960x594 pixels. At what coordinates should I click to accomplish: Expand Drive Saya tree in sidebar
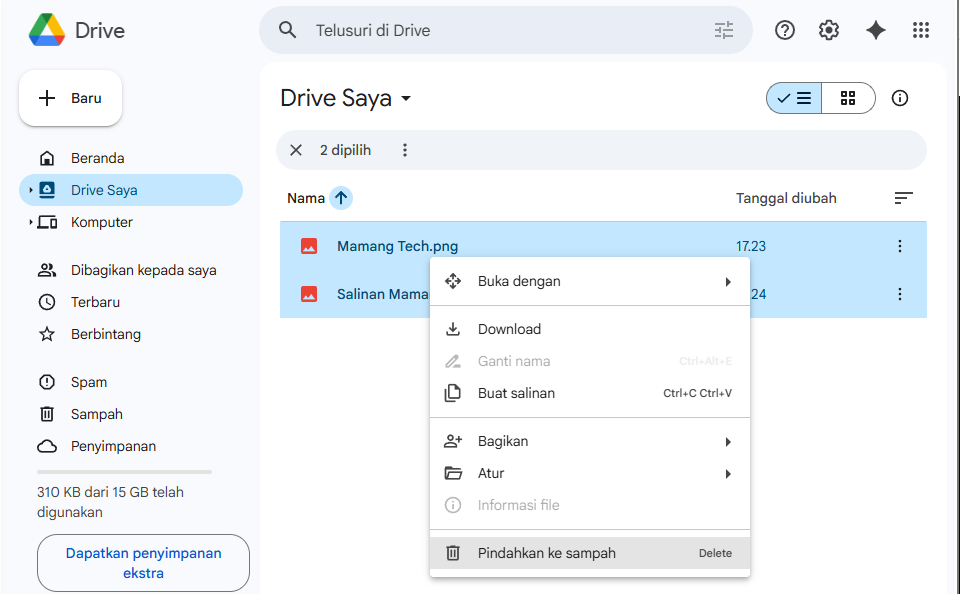[30, 190]
